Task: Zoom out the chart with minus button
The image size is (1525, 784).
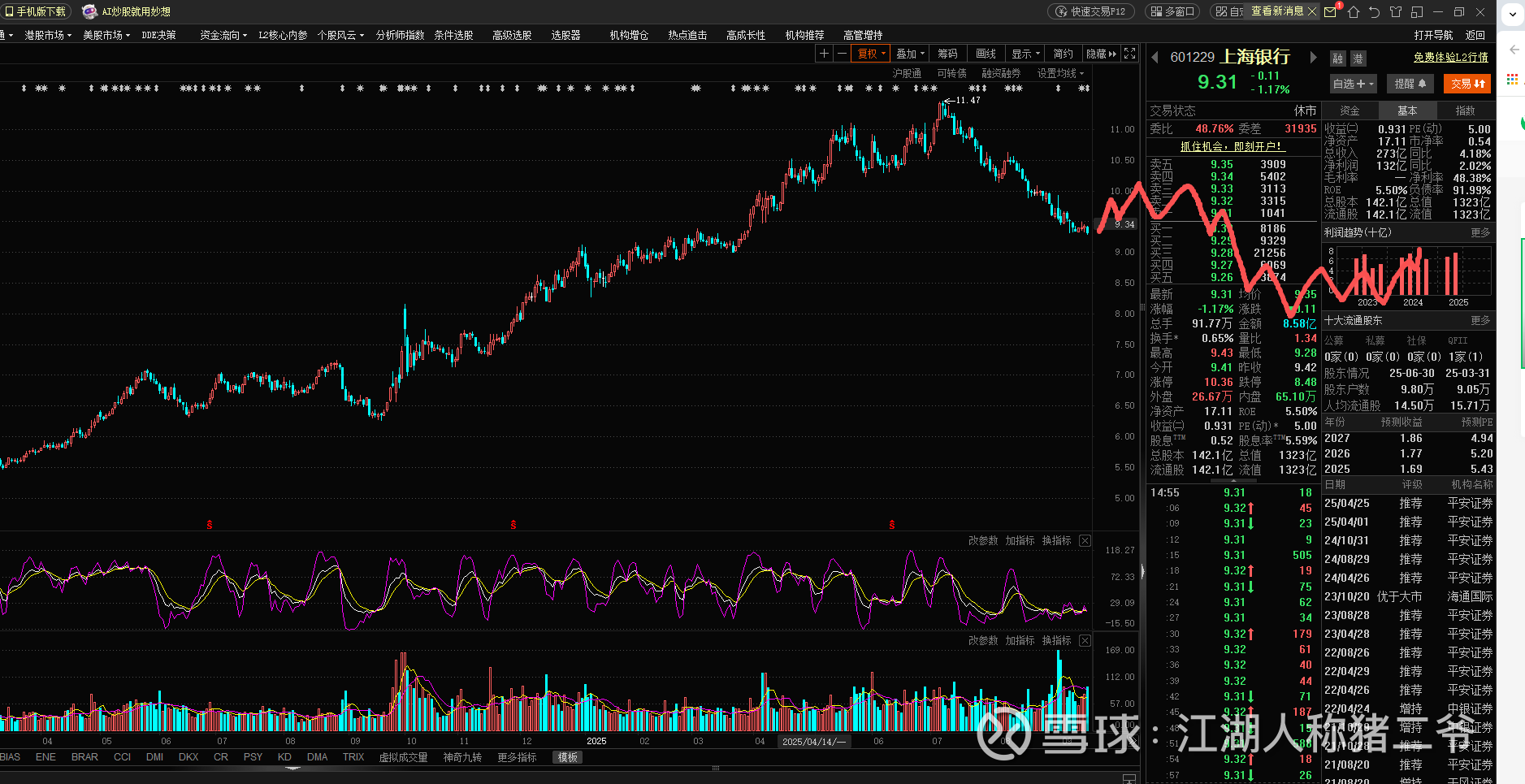Action: [x=842, y=54]
